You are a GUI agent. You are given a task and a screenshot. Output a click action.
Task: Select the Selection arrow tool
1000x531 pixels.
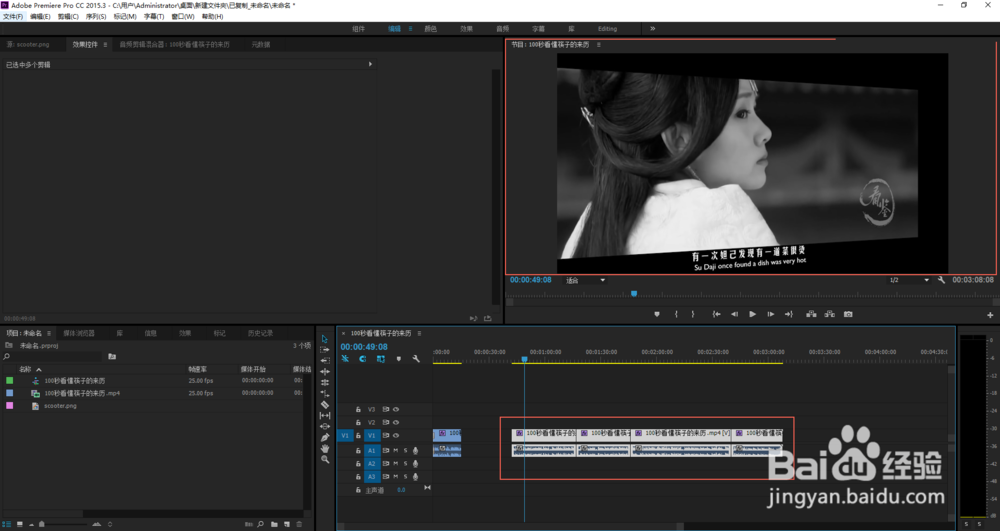pos(325,339)
